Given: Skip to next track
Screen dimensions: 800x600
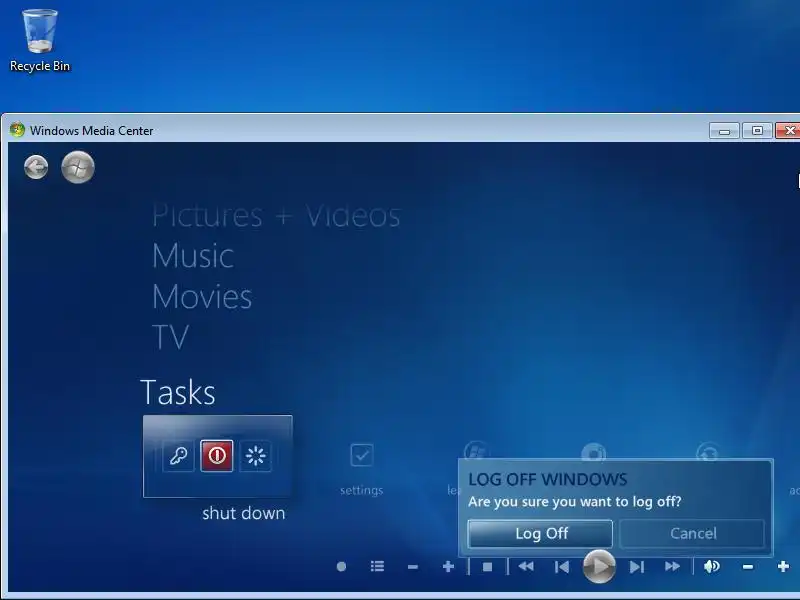Looking at the screenshot, I should click(x=637, y=567).
